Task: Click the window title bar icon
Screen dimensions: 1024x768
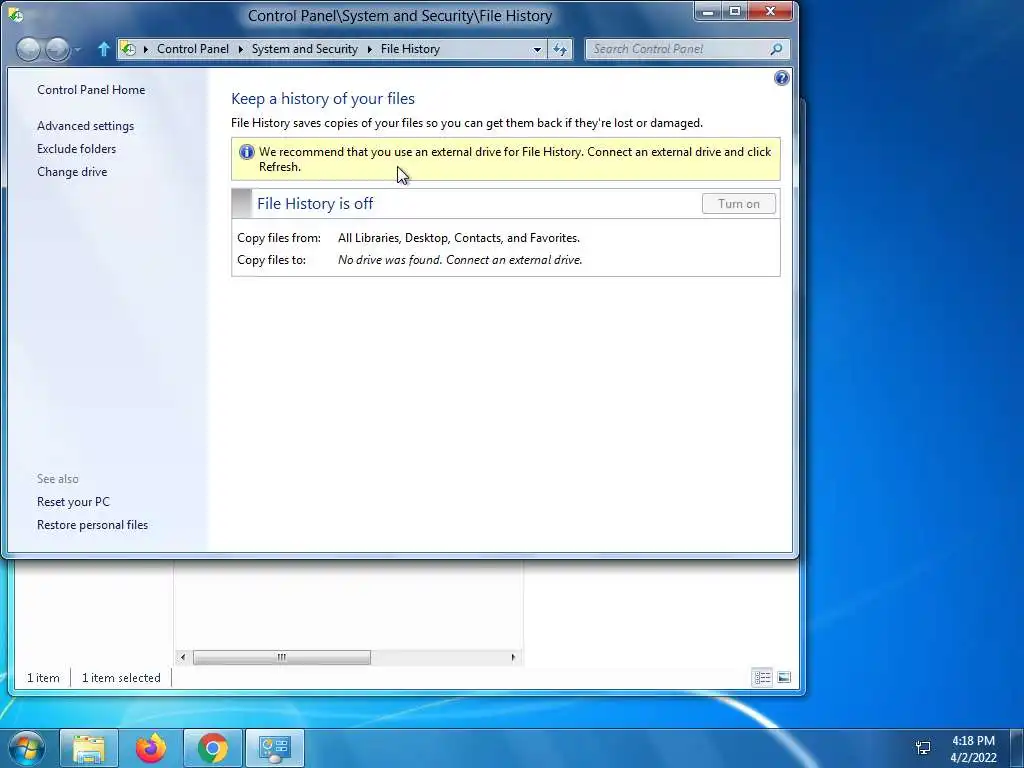Action: click(16, 15)
